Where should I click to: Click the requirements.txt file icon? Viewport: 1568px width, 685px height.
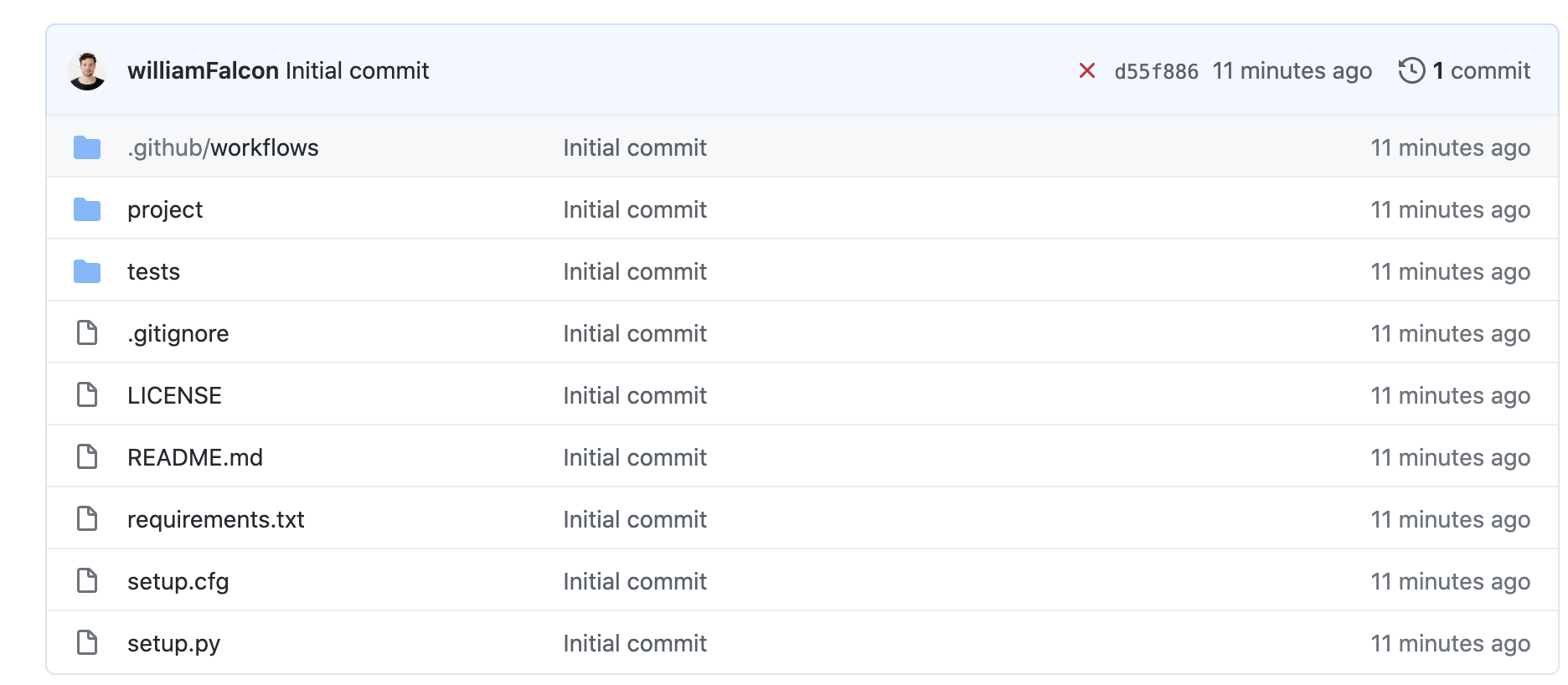(x=87, y=518)
